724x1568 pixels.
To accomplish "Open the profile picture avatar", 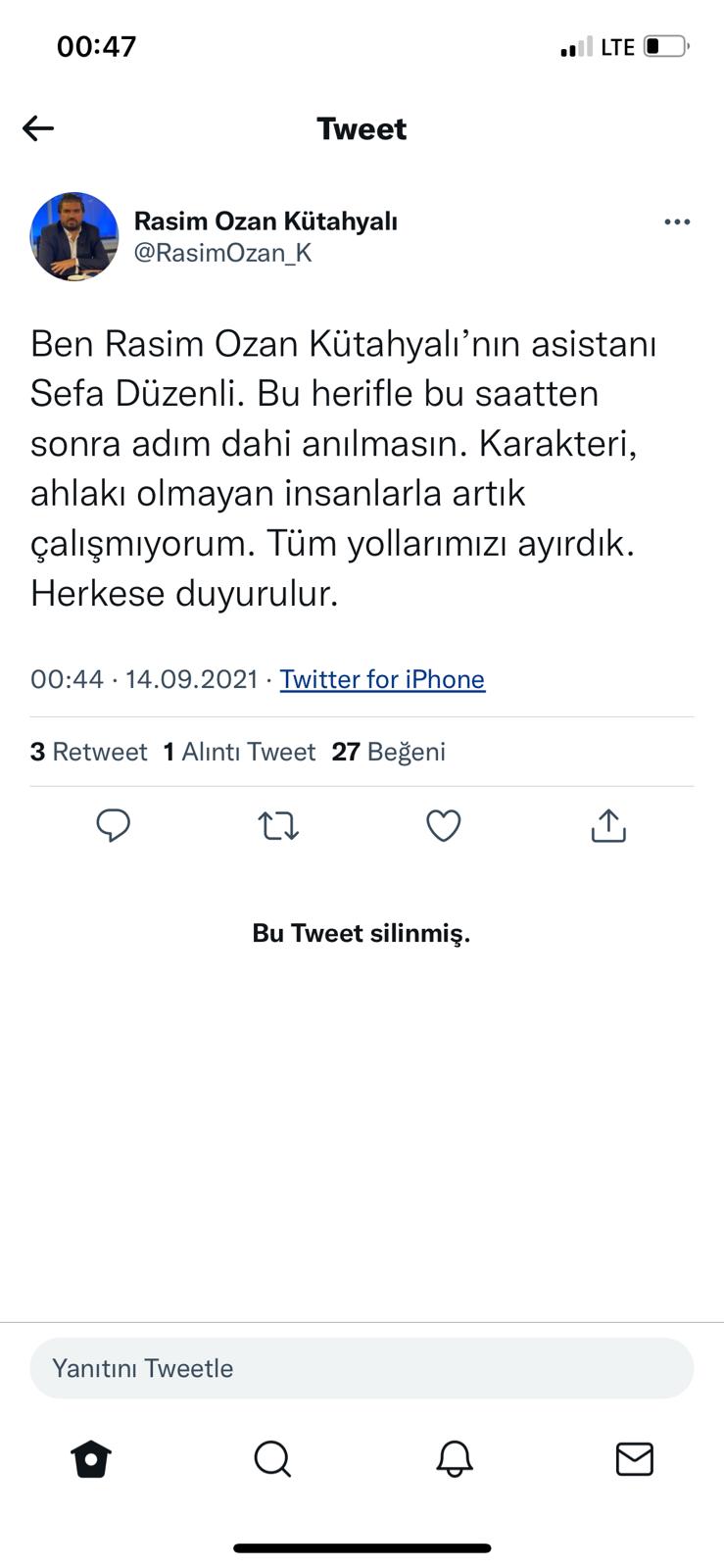I will tap(74, 236).
